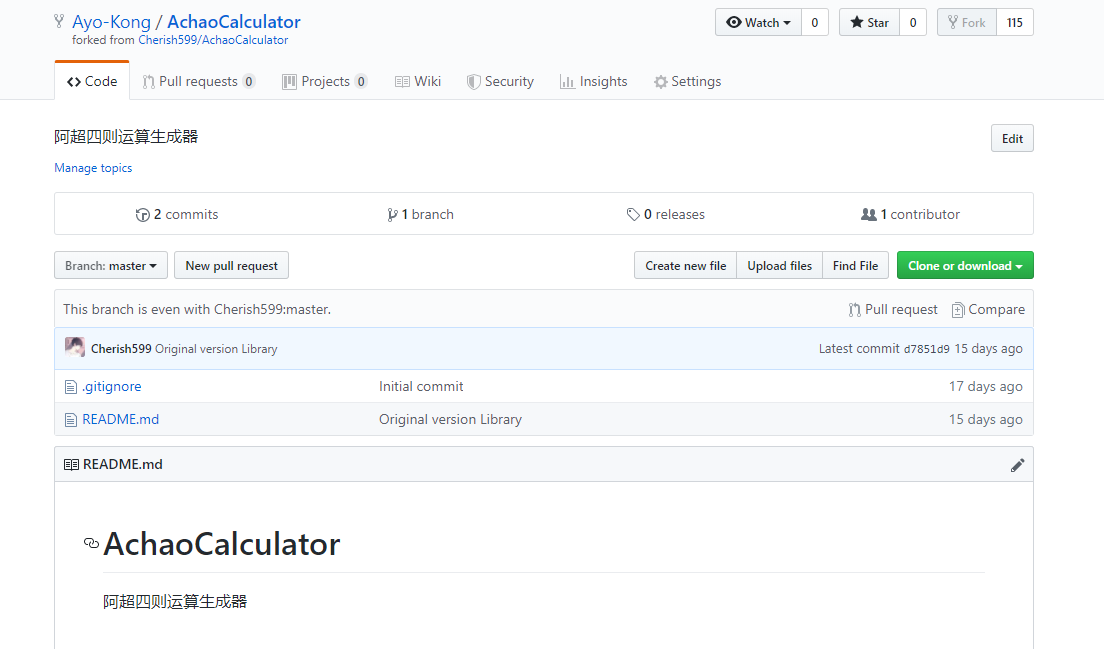Open the stargazers count next to Star
This screenshot has width=1104, height=649.
(x=912, y=23)
